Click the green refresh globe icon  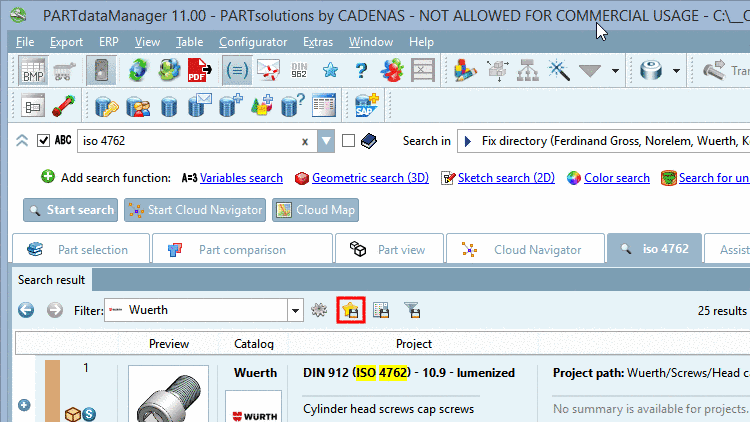pos(138,71)
